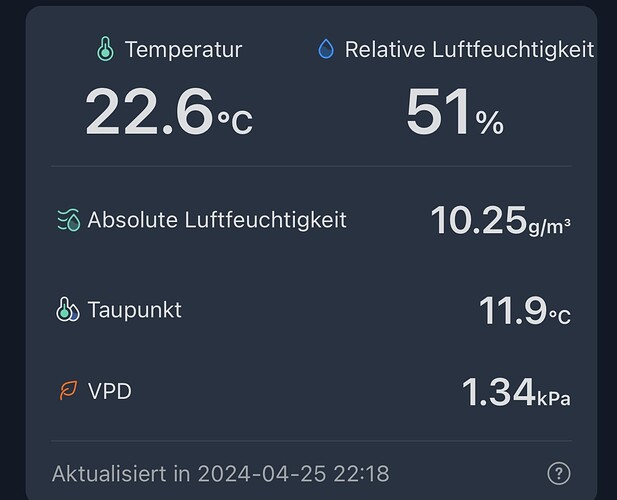This screenshot has height=500, width=617.
Task: Open help via the question mark icon
Action: coord(559,473)
